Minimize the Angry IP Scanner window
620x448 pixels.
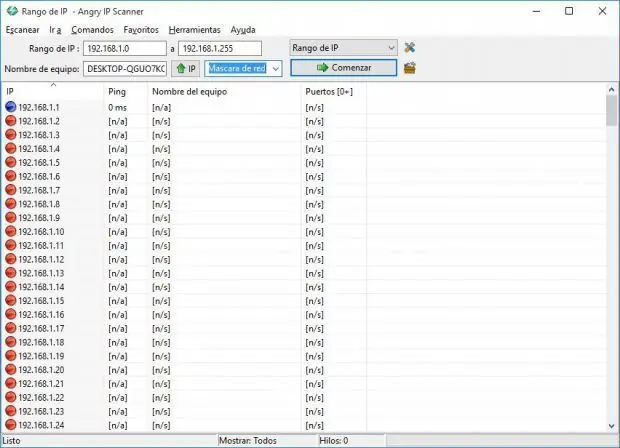[x=536, y=11]
